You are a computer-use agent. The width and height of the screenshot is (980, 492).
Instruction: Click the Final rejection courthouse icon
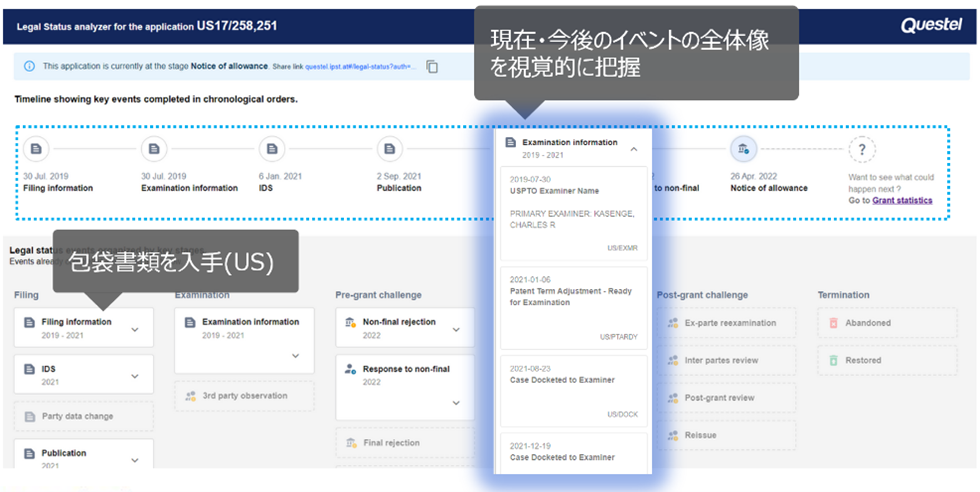click(351, 443)
